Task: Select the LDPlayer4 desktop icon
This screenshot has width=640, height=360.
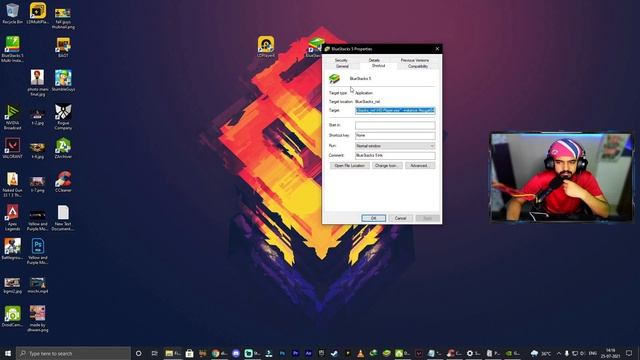Action: pos(266,47)
